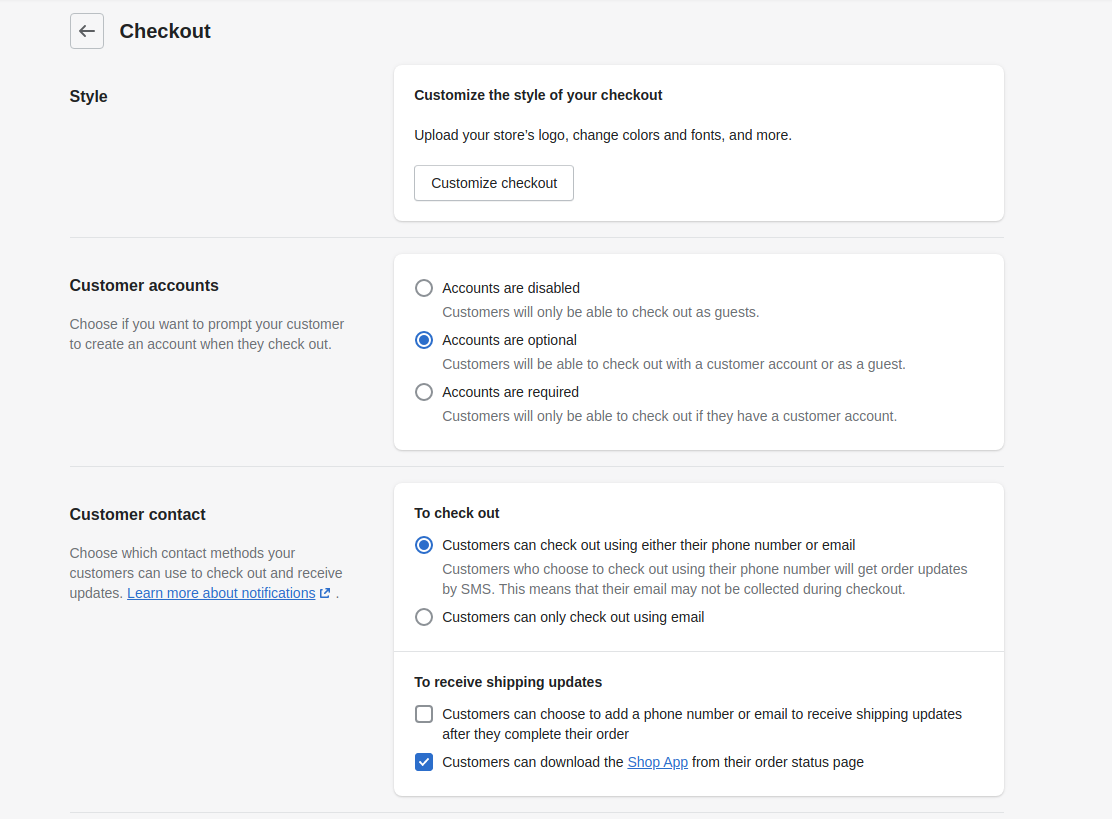Click the Checkout page title
The image size is (1112, 819).
[x=165, y=31]
